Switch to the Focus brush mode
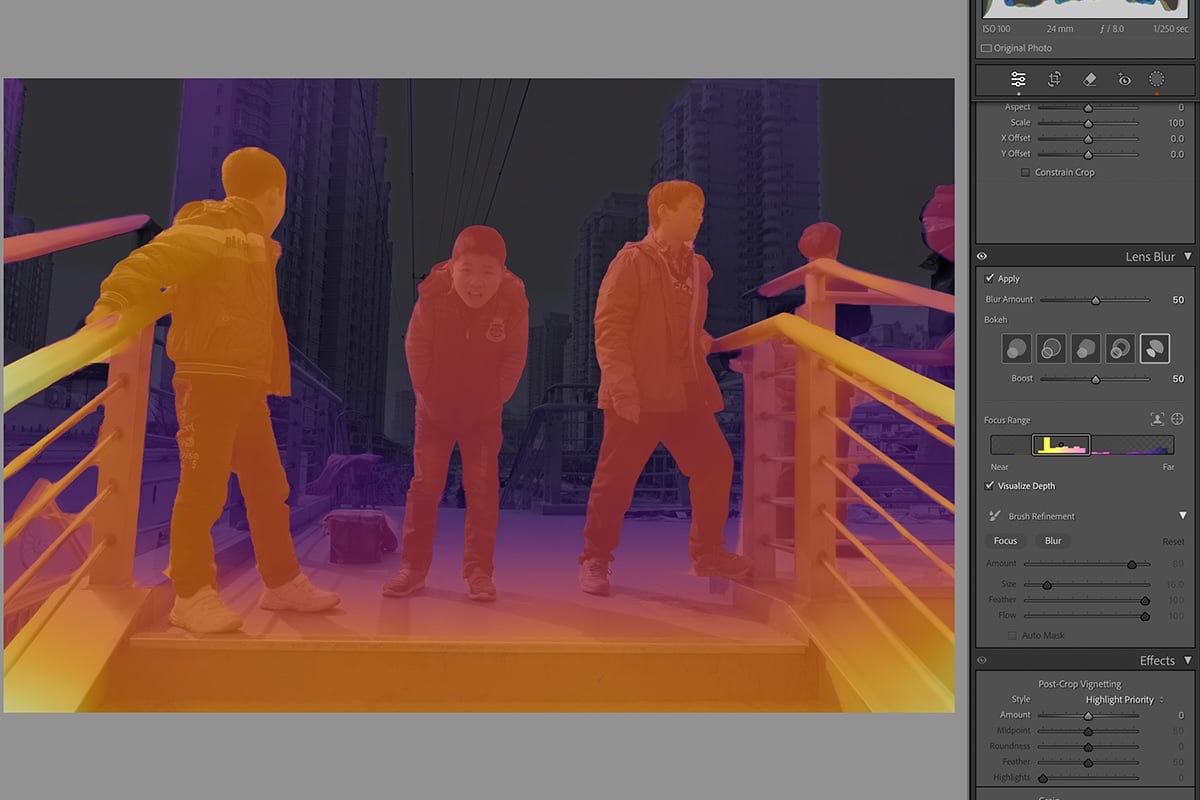 [1004, 540]
